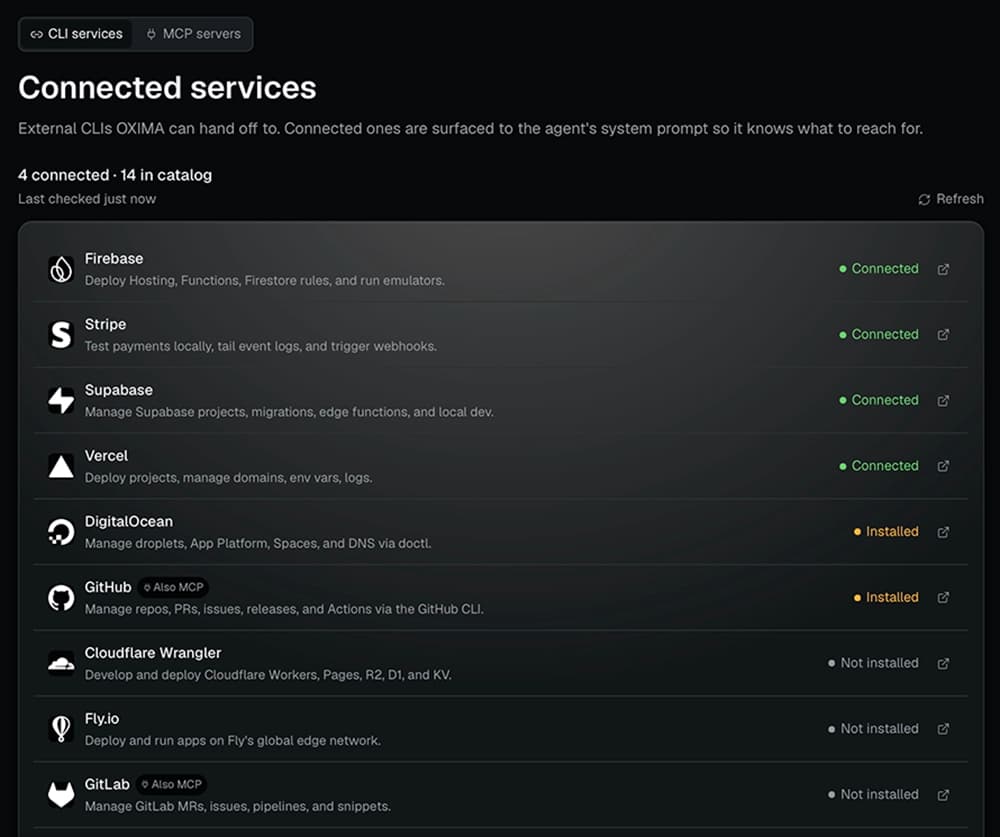This screenshot has height=837, width=1000.
Task: Click the Firebase flame logo icon
Action: click(x=61, y=269)
